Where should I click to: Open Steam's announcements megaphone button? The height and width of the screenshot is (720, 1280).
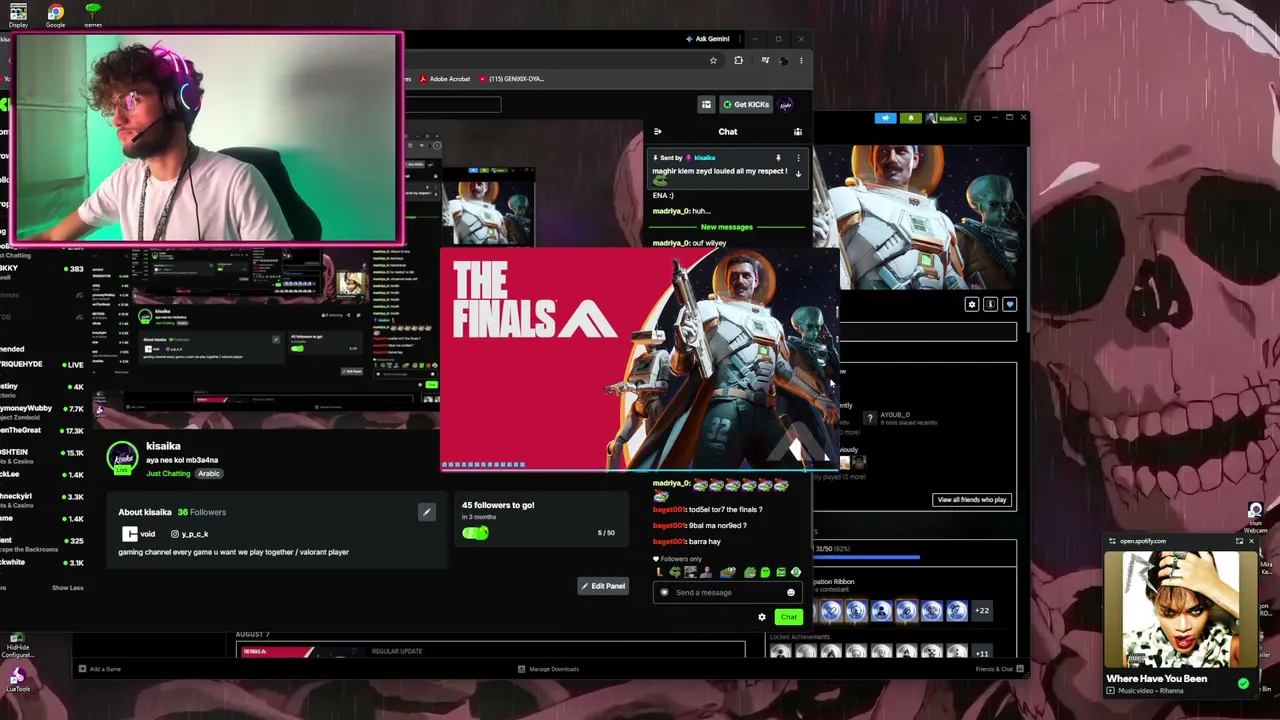coord(885,118)
